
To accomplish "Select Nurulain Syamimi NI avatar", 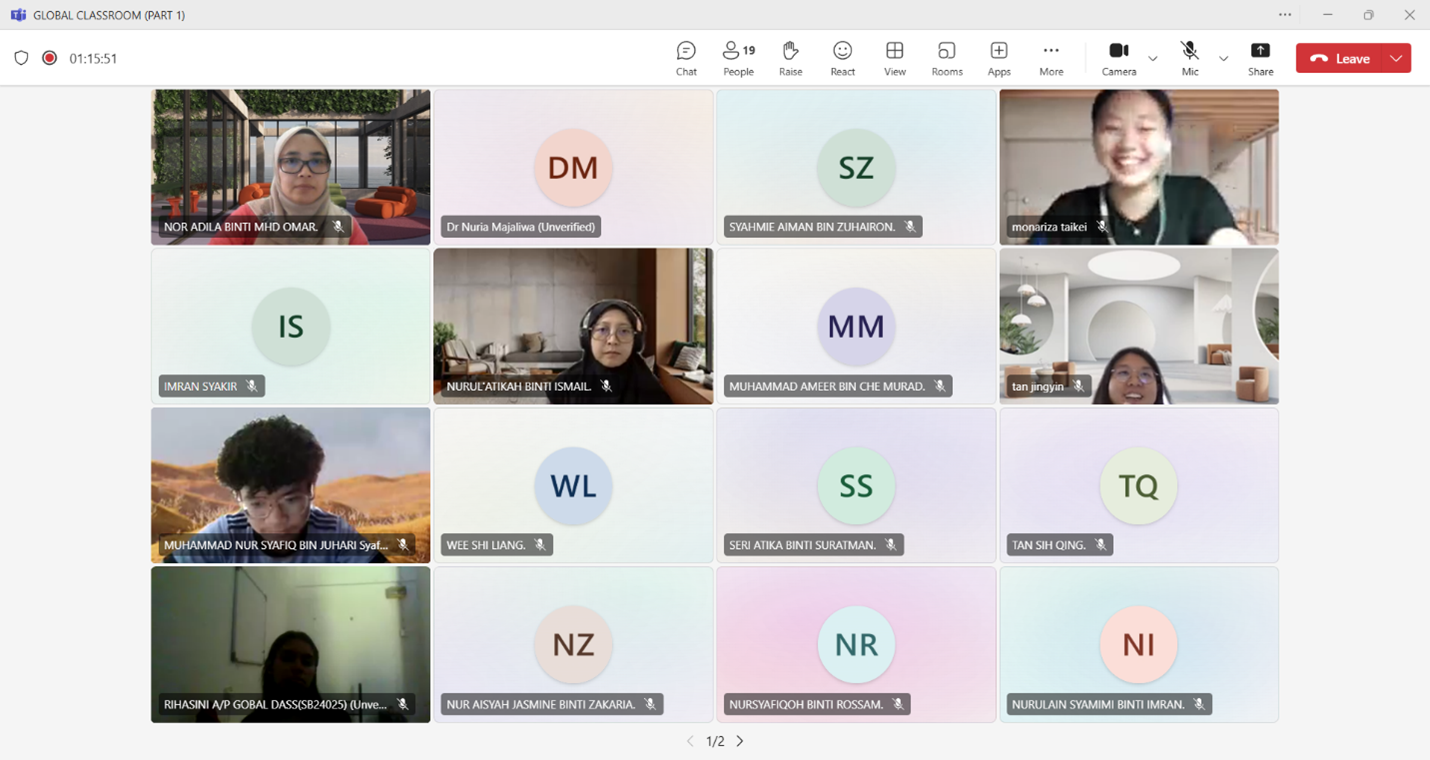I will [1139, 644].
